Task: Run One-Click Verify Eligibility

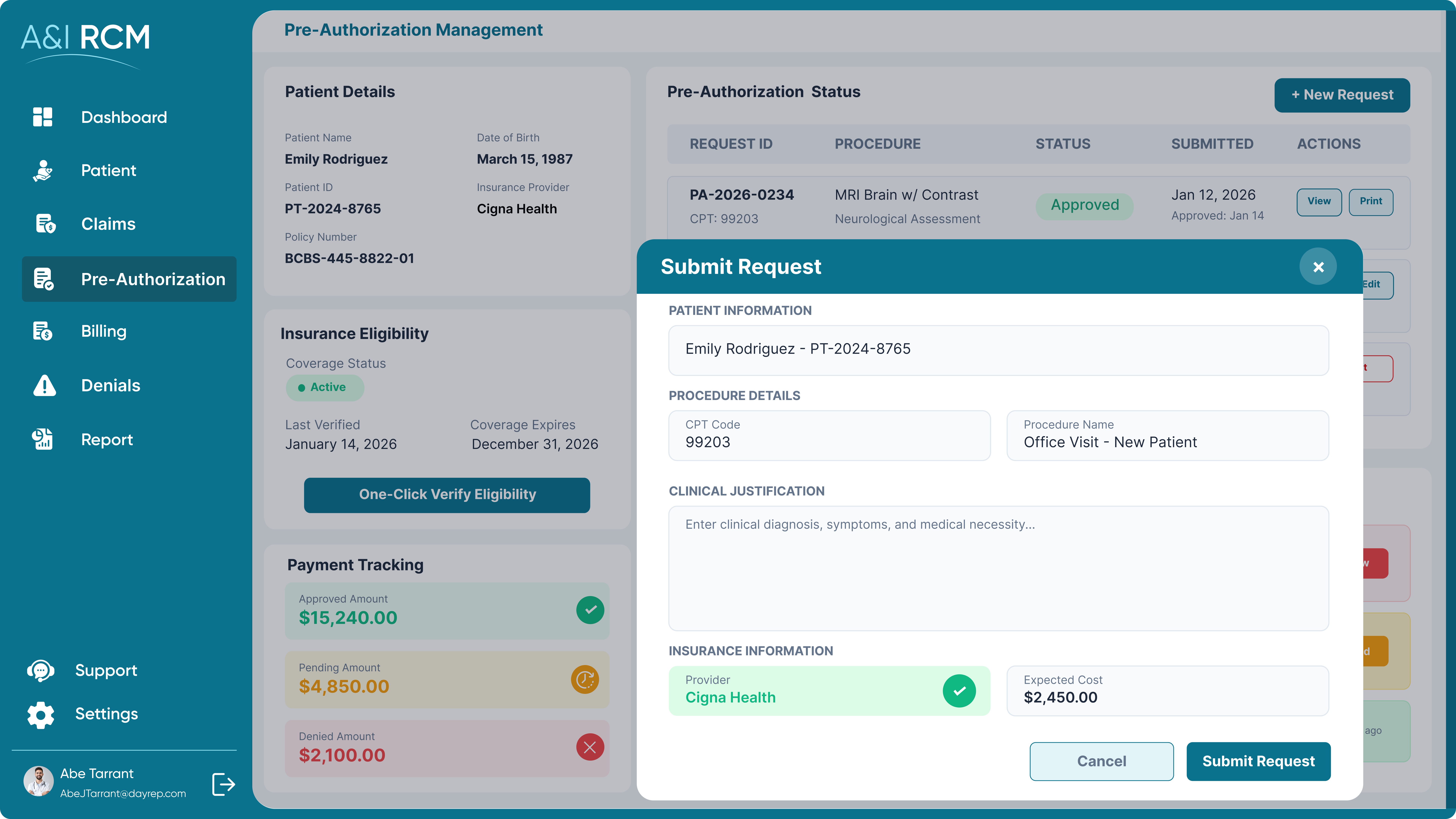Action: pyautogui.click(x=447, y=495)
